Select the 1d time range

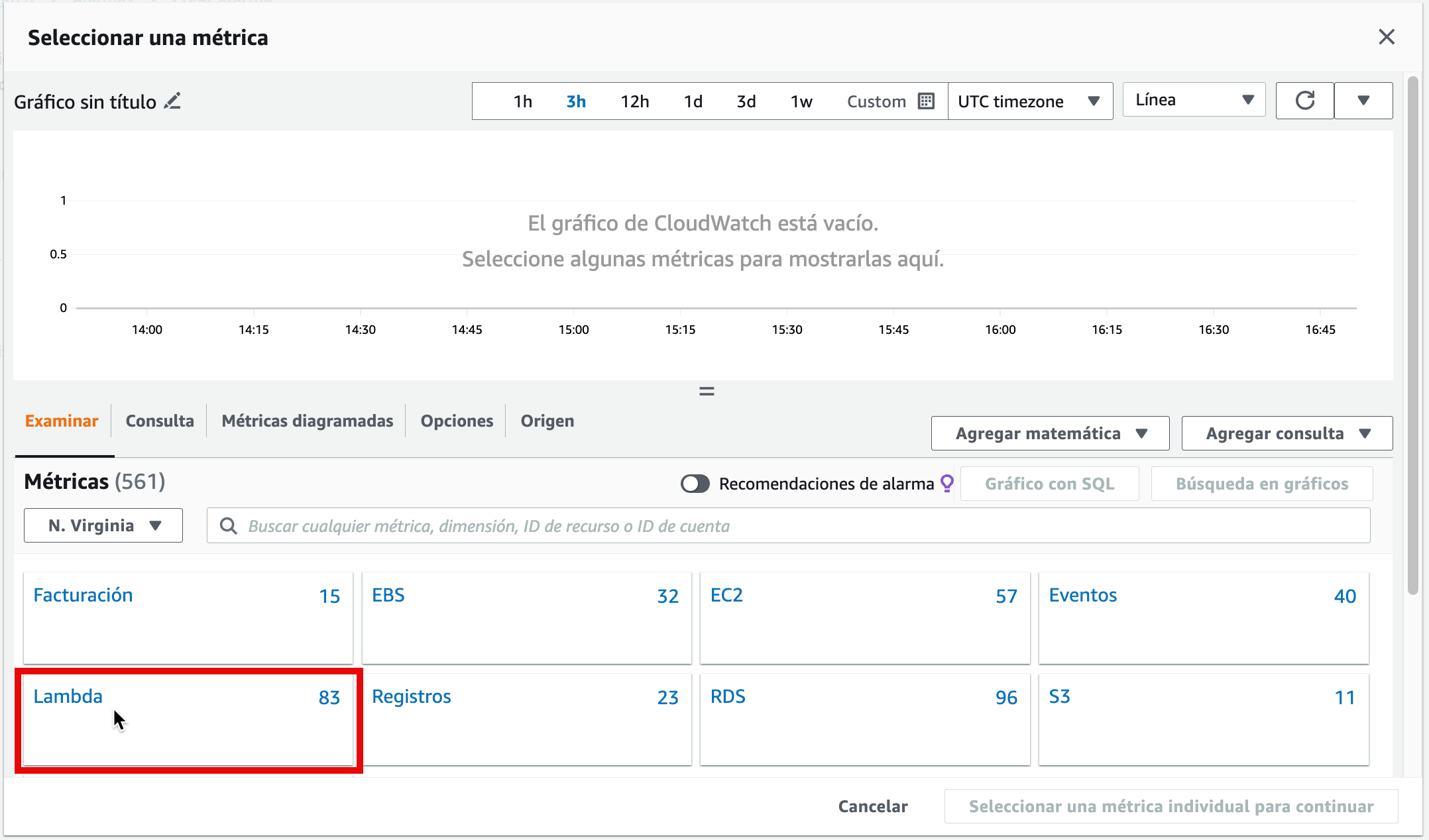693,101
